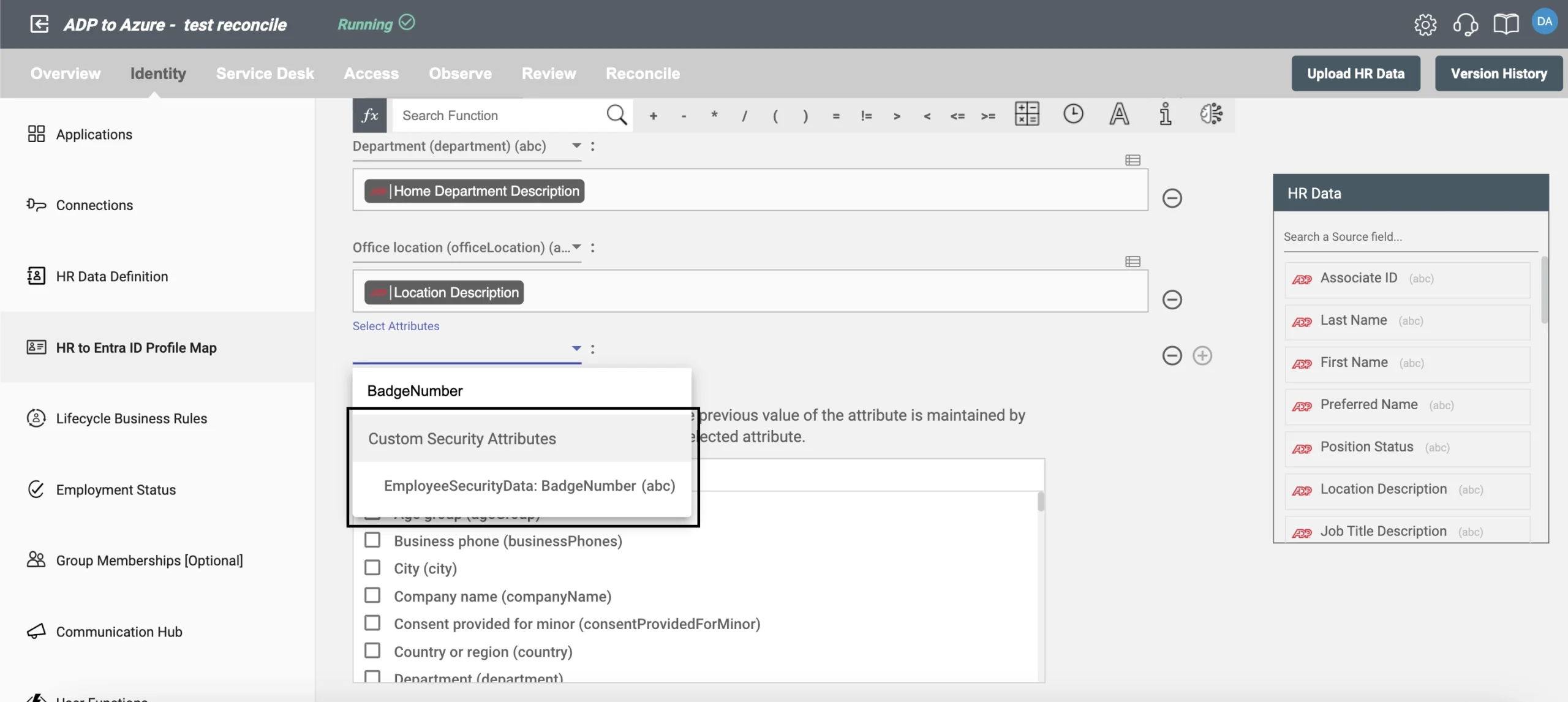Screen dimensions: 1568x702
Task: Click table icon above Location Description field
Action: coord(1133,262)
